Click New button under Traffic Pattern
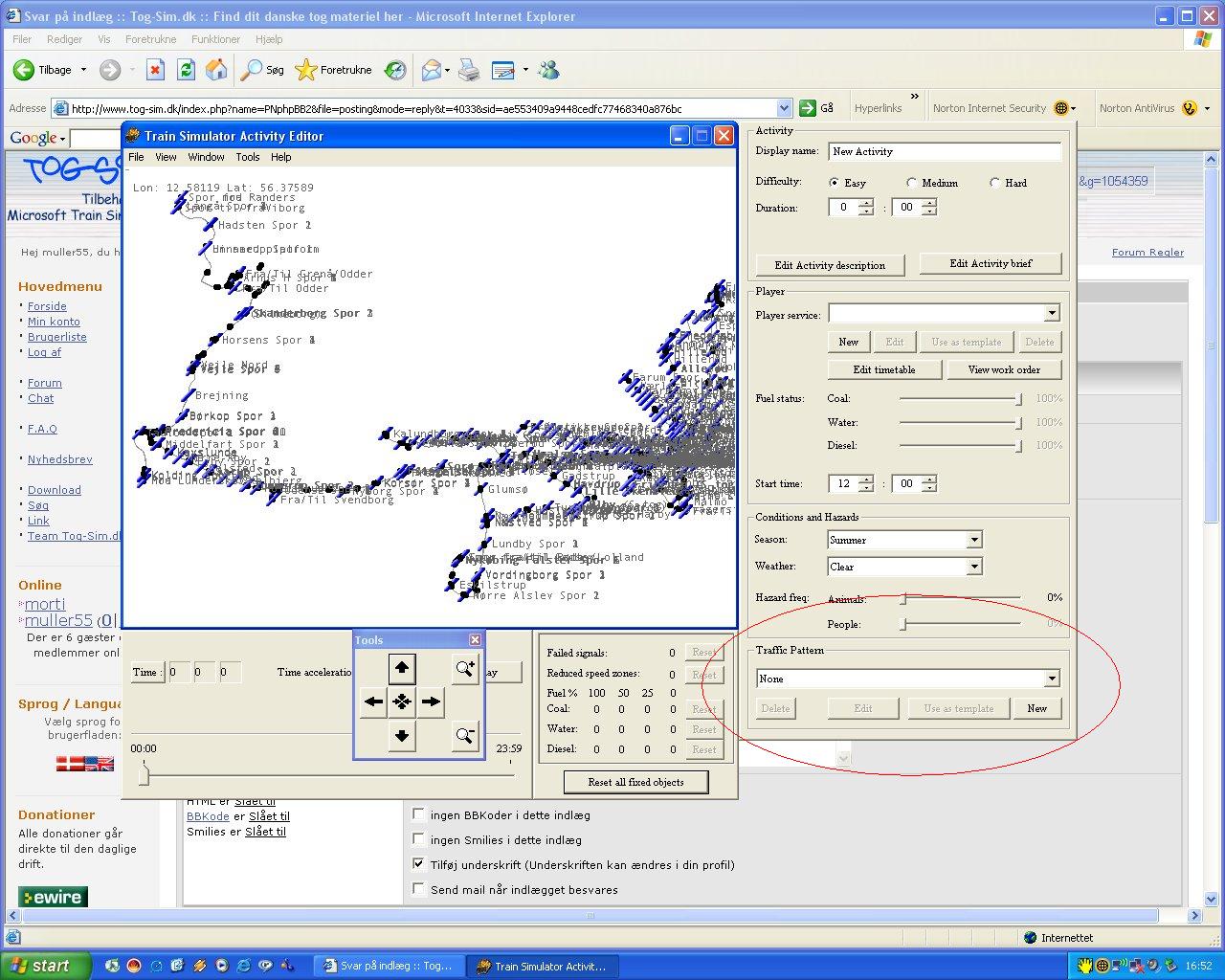Screen dimensions: 1225x980 [x=1037, y=708]
